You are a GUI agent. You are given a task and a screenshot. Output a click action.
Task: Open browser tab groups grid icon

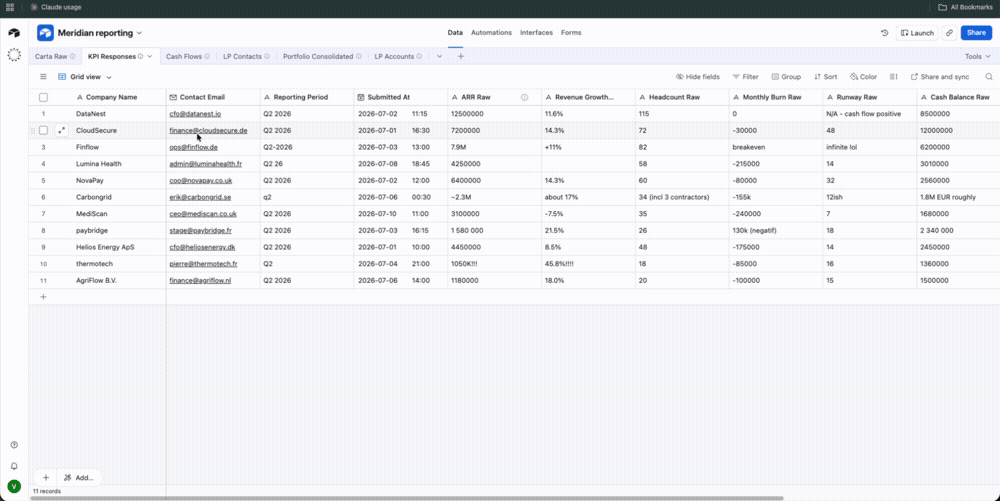(10, 7)
